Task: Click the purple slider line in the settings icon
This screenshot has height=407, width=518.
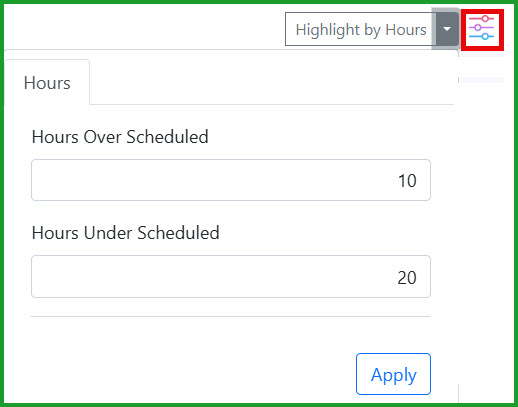Action: pyautogui.click(x=481, y=27)
